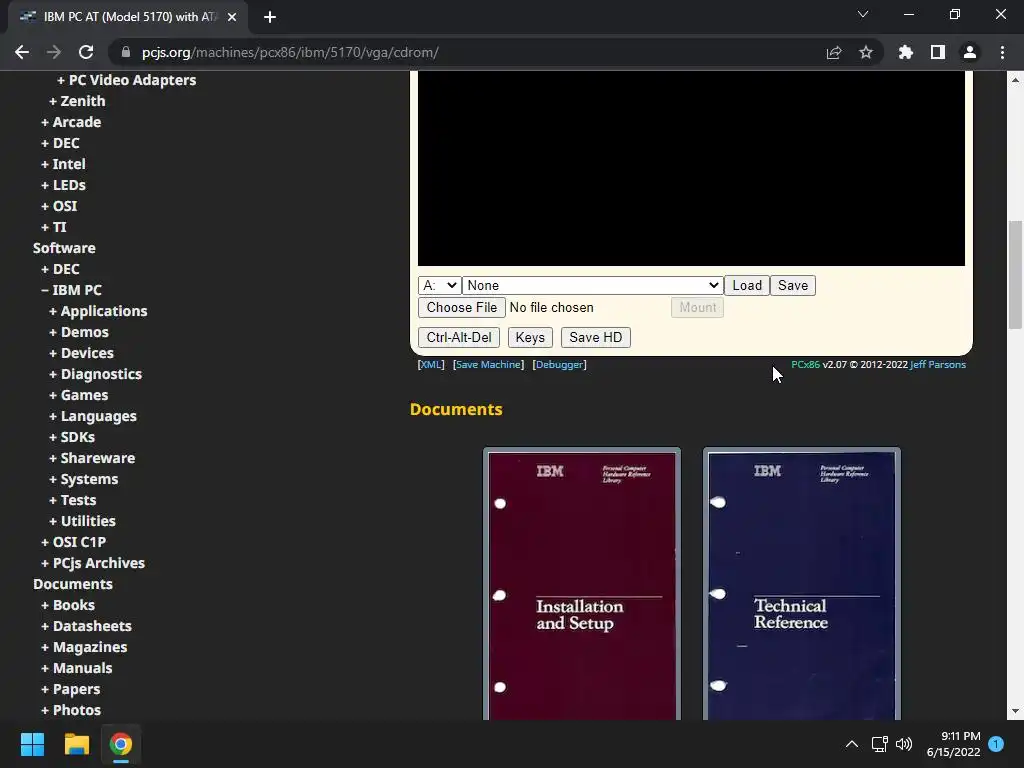The width and height of the screenshot is (1024, 768).
Task: Expand the LEDs sidebar item
Action: click(x=63, y=185)
